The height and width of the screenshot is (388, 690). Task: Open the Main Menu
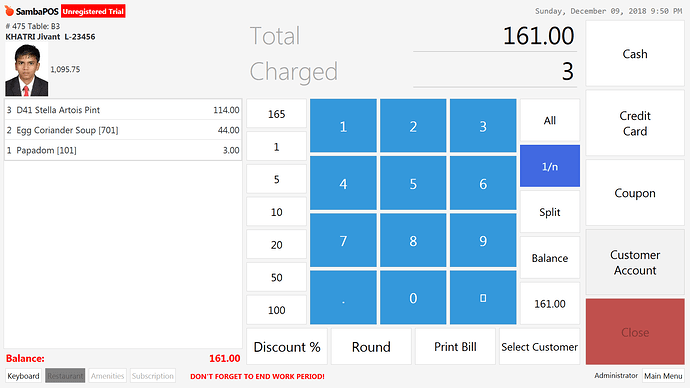[663, 376]
